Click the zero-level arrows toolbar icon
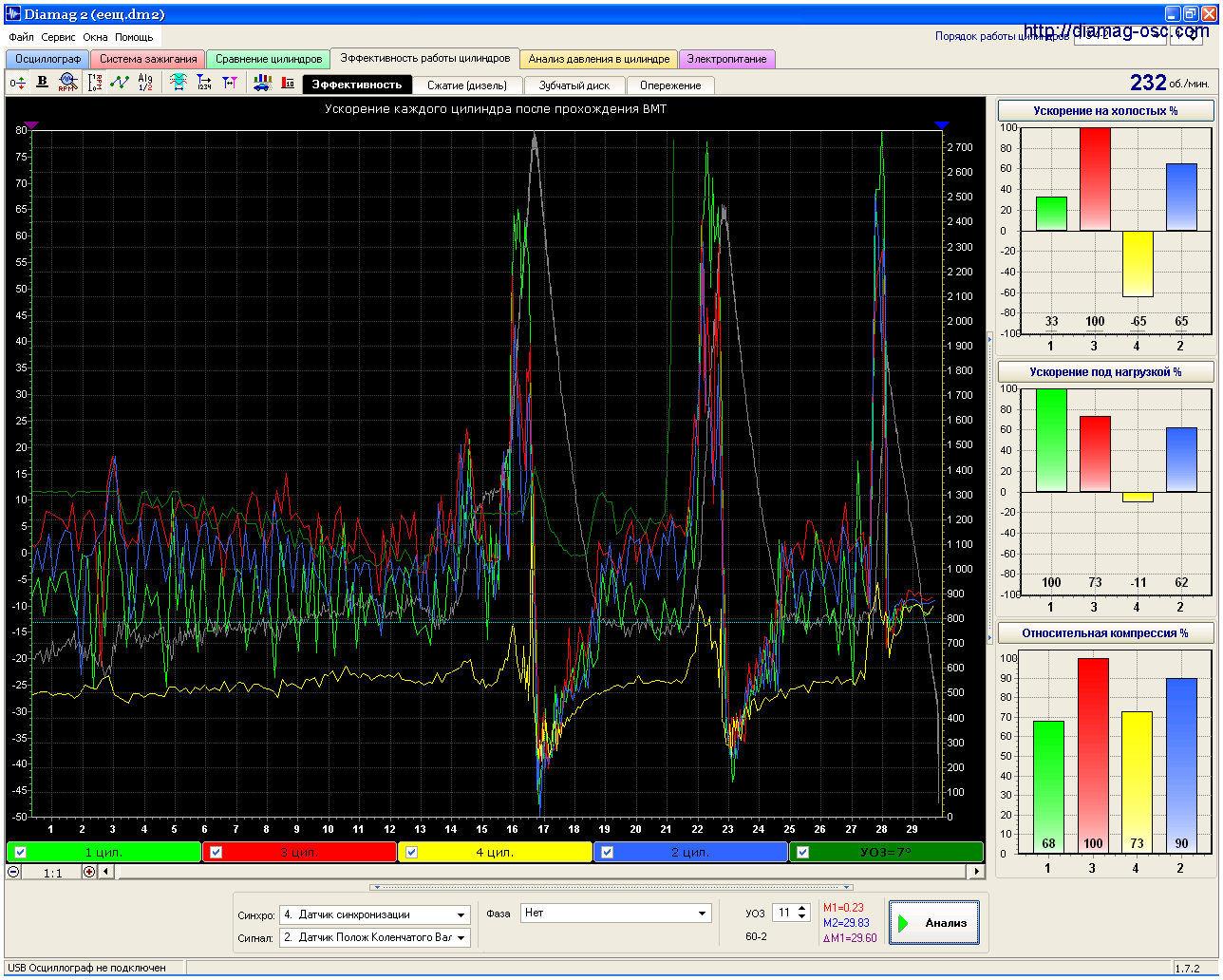Screen dimensions: 1223x980 17,84
